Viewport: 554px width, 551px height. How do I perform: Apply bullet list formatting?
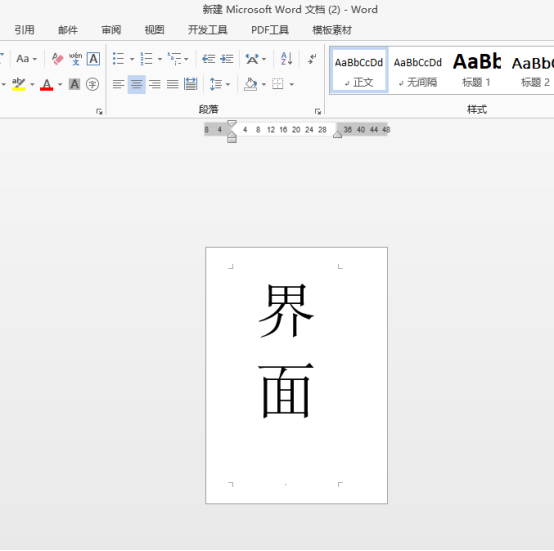tap(118, 59)
